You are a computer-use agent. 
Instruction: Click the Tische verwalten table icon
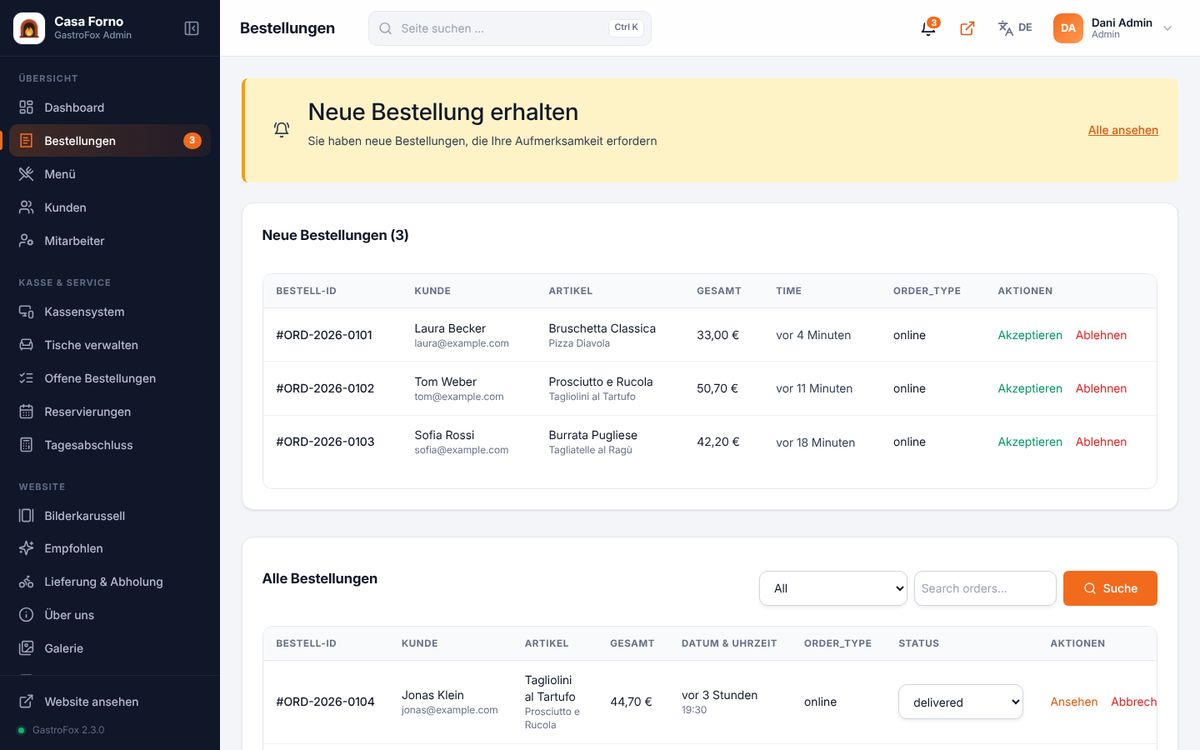point(26,345)
